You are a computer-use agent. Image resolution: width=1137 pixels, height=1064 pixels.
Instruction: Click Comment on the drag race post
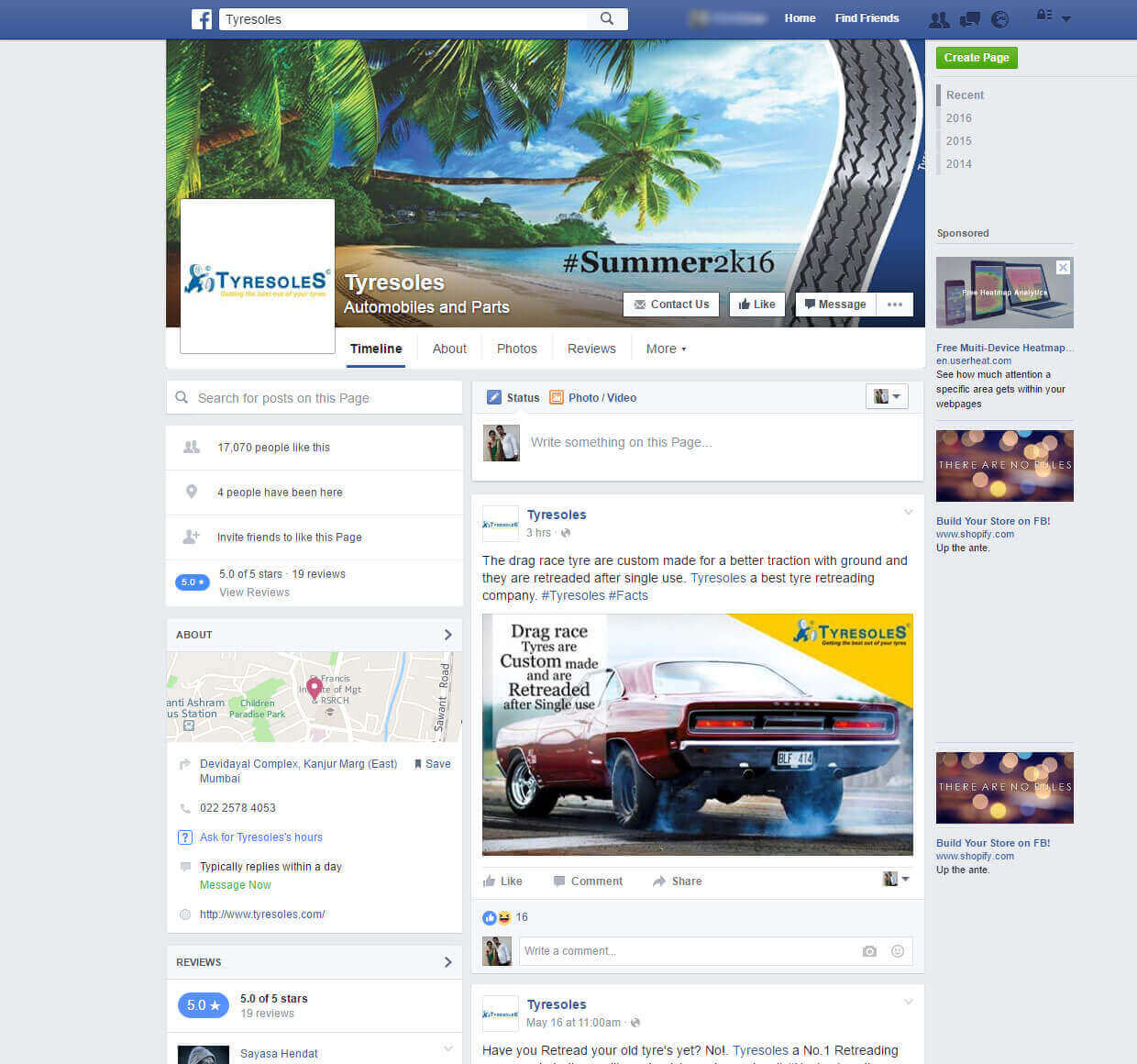coord(588,881)
